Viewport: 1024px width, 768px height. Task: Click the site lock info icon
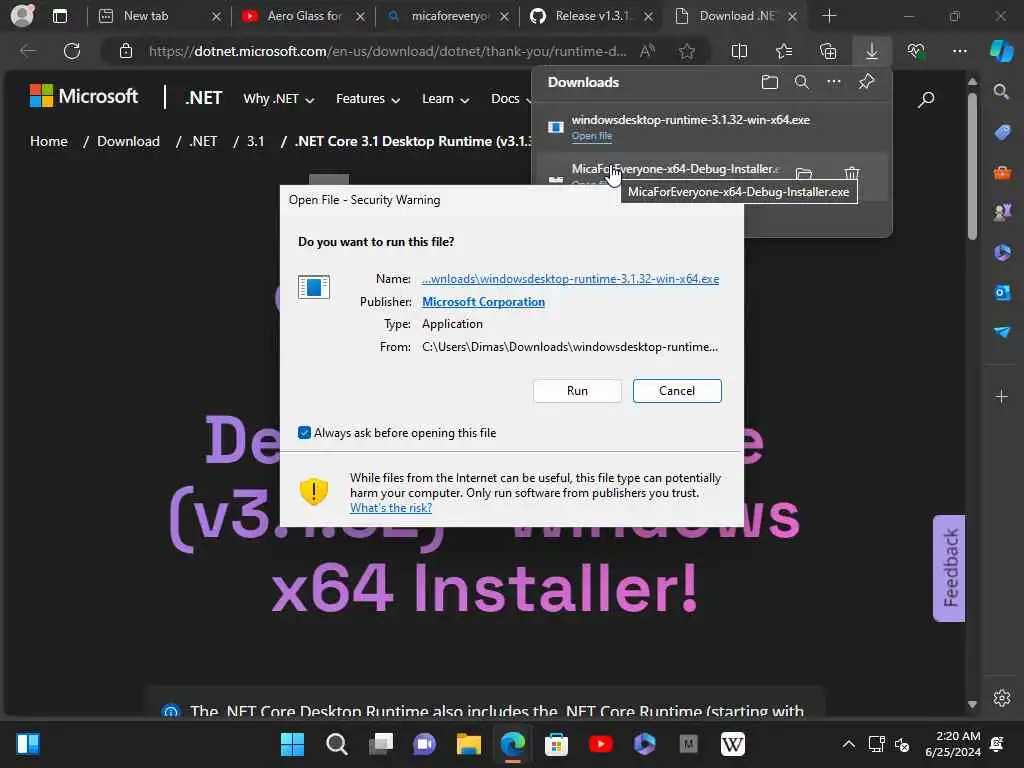tap(126, 51)
